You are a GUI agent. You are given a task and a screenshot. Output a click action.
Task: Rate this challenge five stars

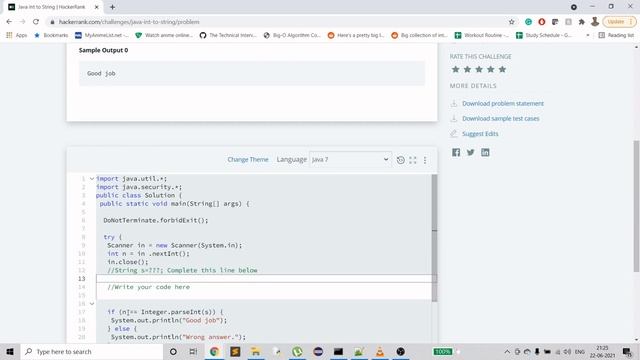coord(502,69)
